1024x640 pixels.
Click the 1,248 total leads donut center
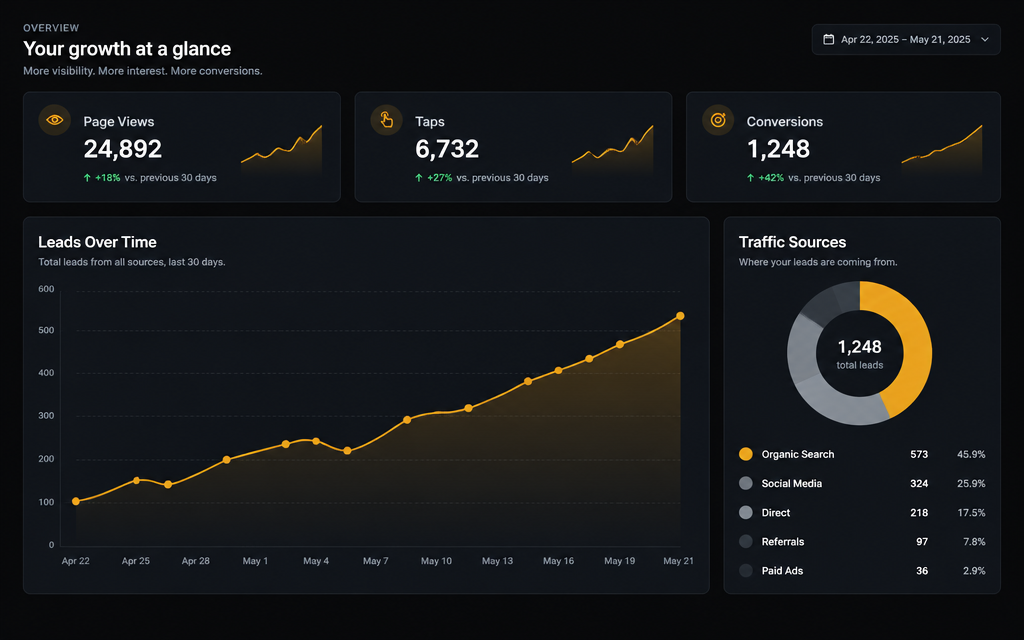pyautogui.click(x=859, y=353)
